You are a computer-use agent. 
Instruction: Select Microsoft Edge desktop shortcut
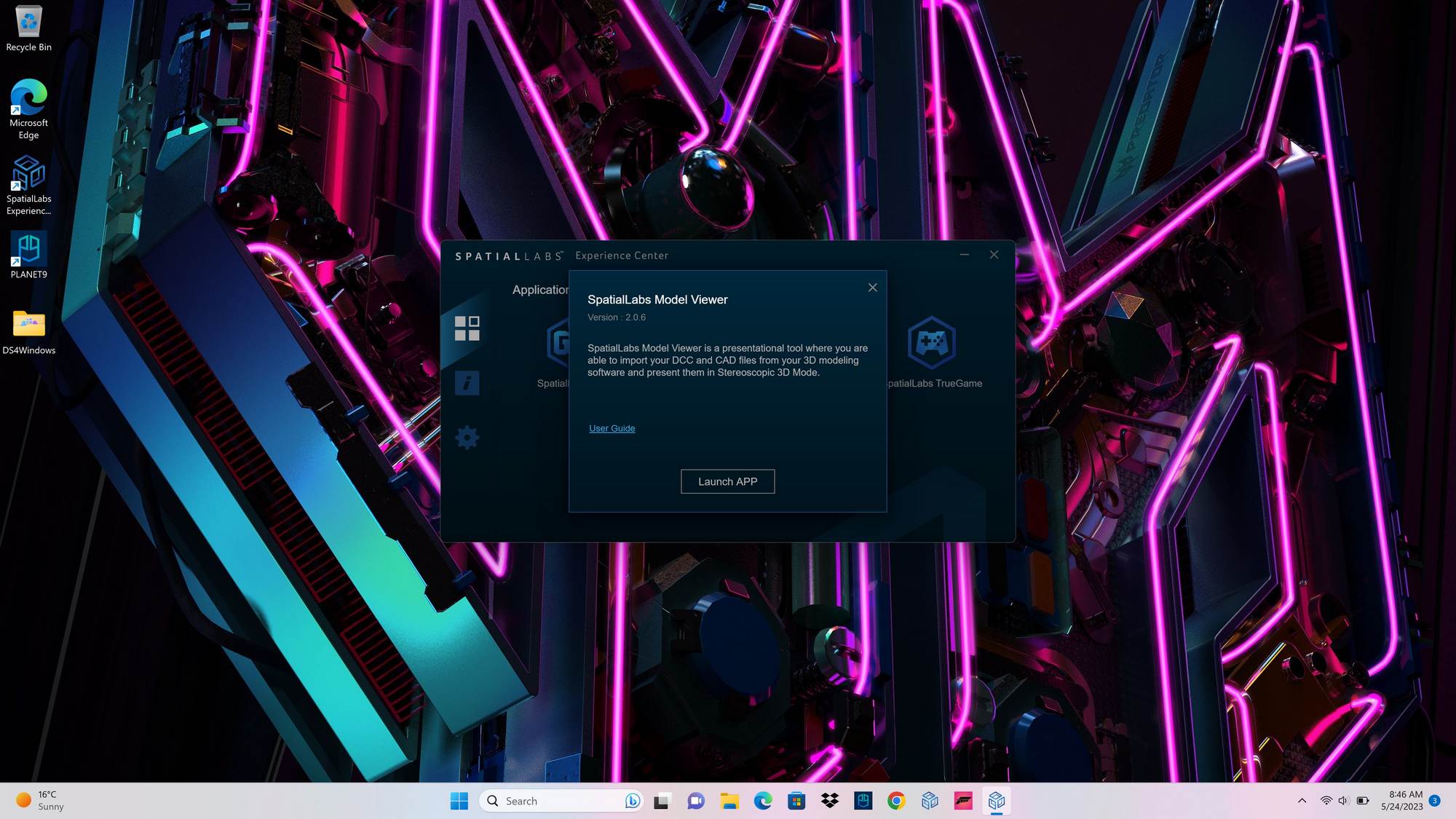[x=28, y=109]
